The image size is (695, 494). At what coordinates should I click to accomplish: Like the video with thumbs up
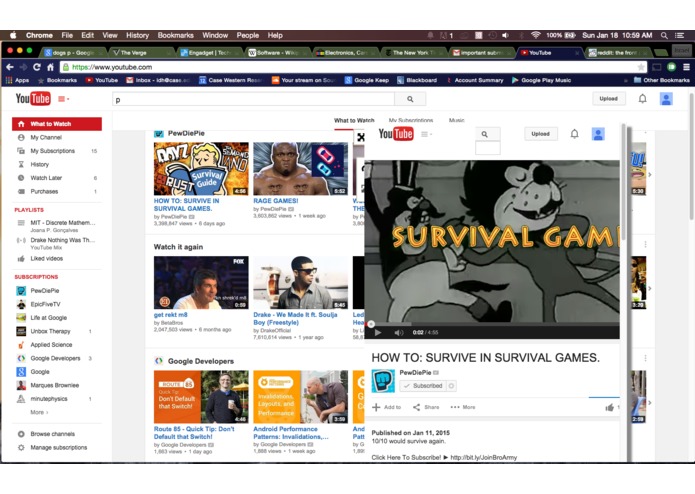point(610,408)
